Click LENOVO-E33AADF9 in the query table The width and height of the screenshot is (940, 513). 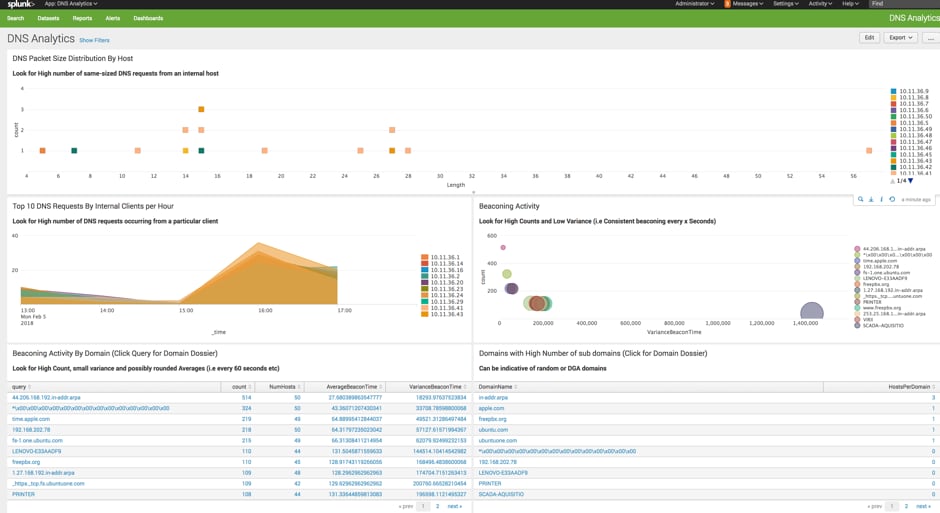(x=37, y=451)
